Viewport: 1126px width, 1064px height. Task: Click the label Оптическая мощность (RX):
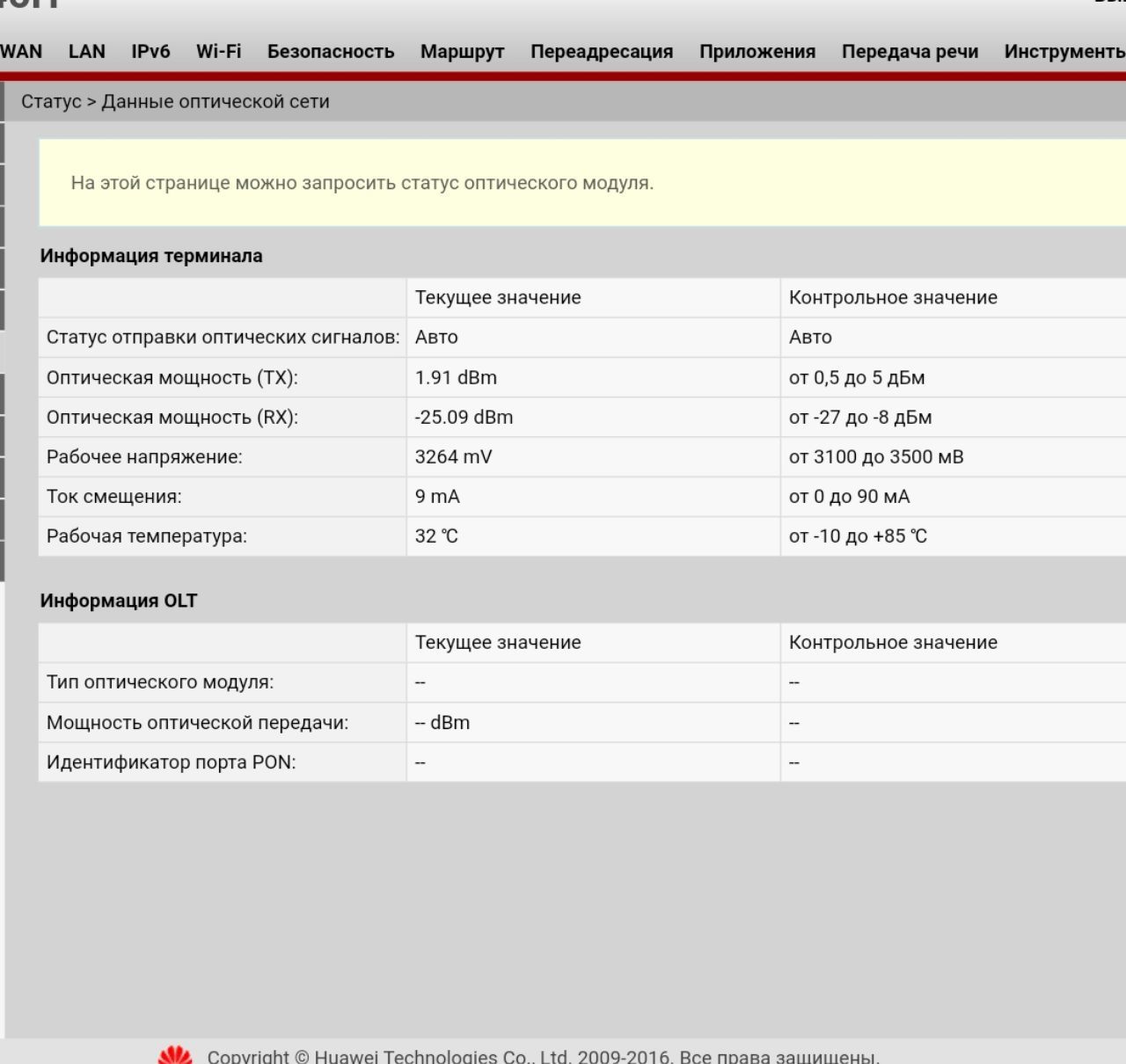pyautogui.click(x=172, y=417)
